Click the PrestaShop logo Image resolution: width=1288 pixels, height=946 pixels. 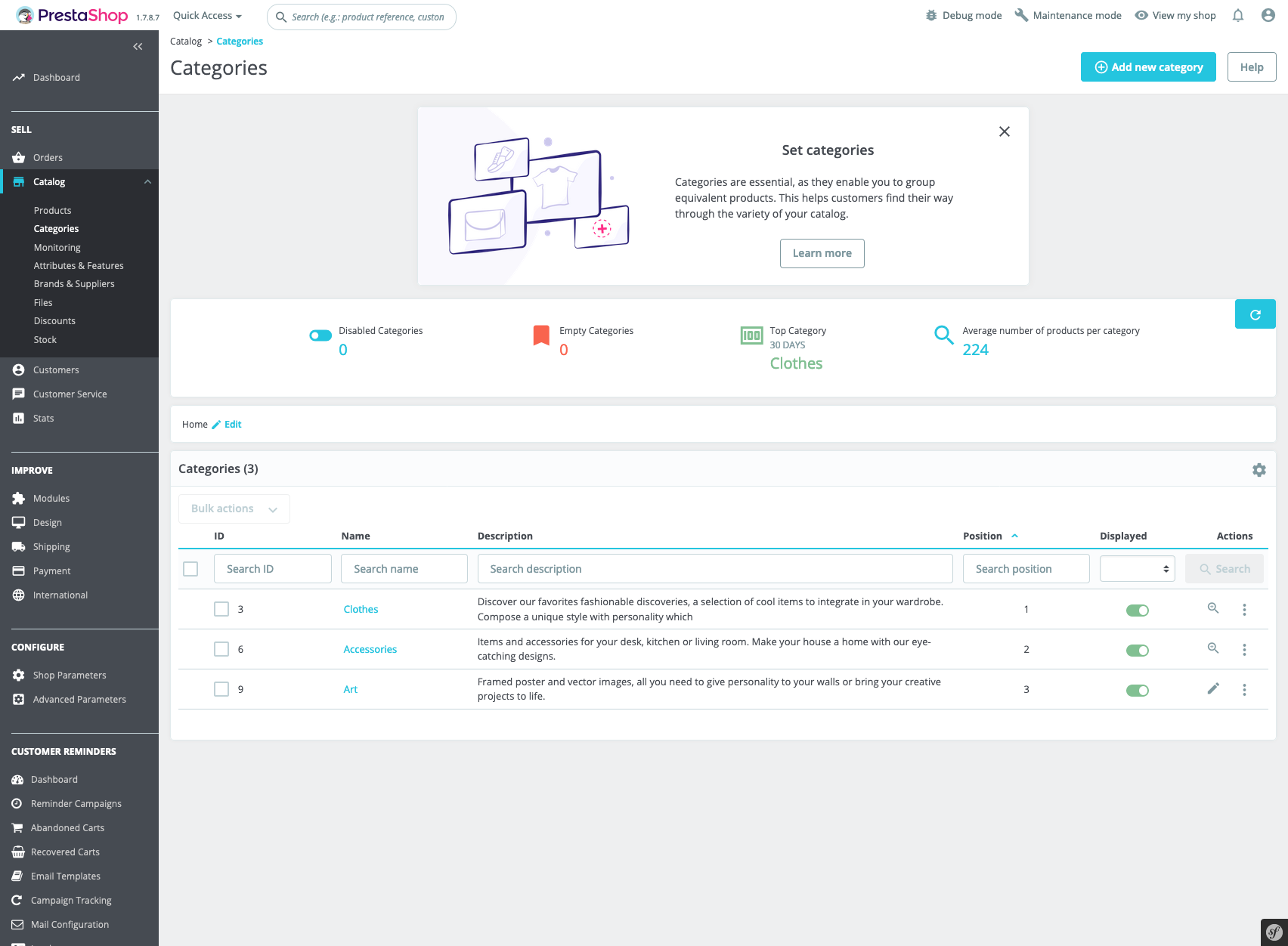click(72, 15)
